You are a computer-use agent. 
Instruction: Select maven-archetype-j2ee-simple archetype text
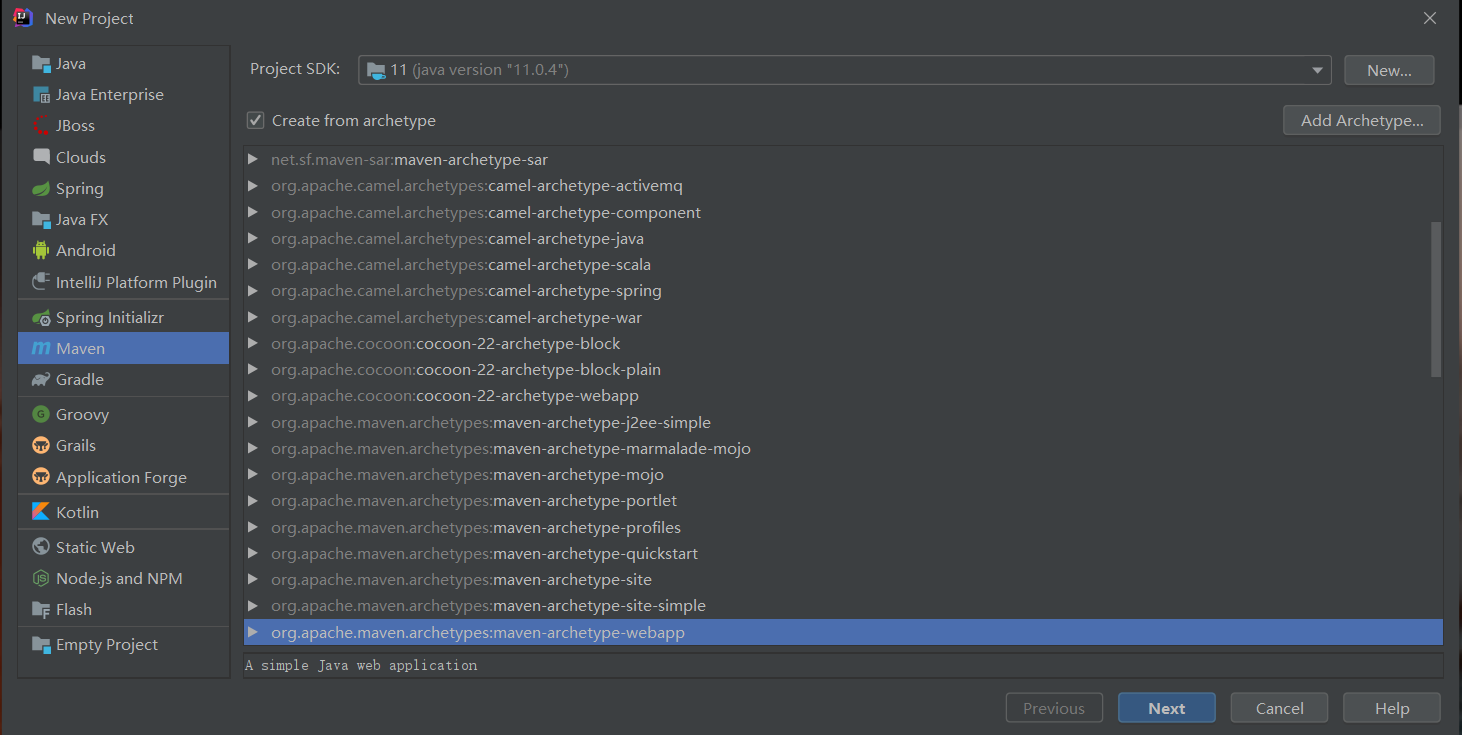click(x=602, y=423)
